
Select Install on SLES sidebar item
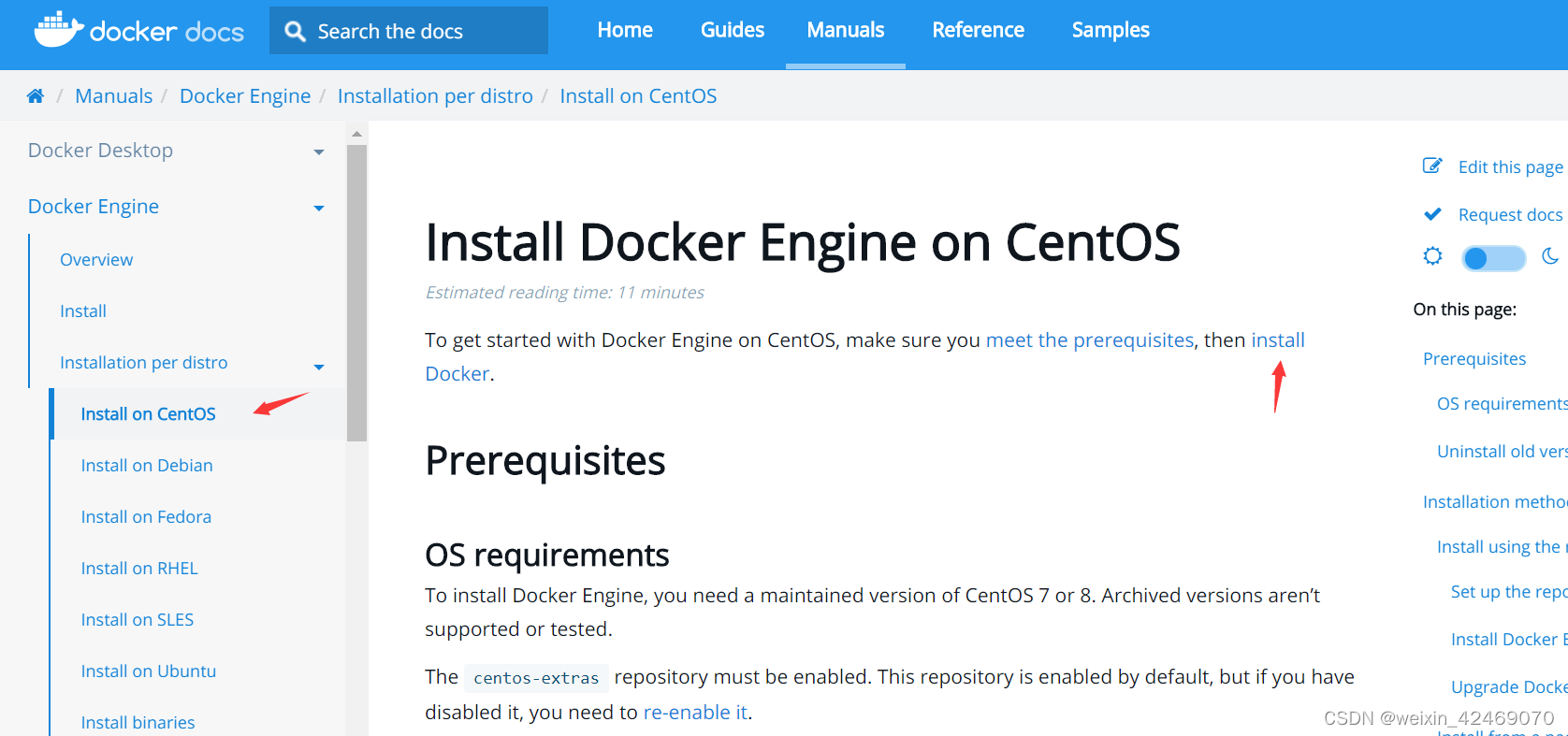coord(138,620)
